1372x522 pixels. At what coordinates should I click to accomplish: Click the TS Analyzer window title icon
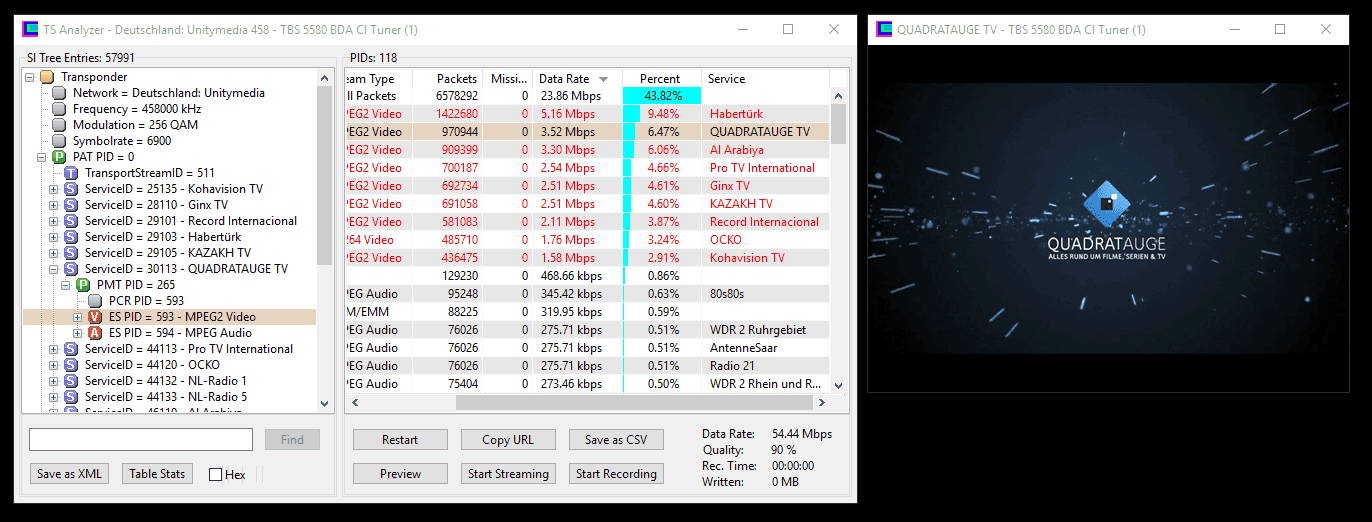tap(30, 30)
